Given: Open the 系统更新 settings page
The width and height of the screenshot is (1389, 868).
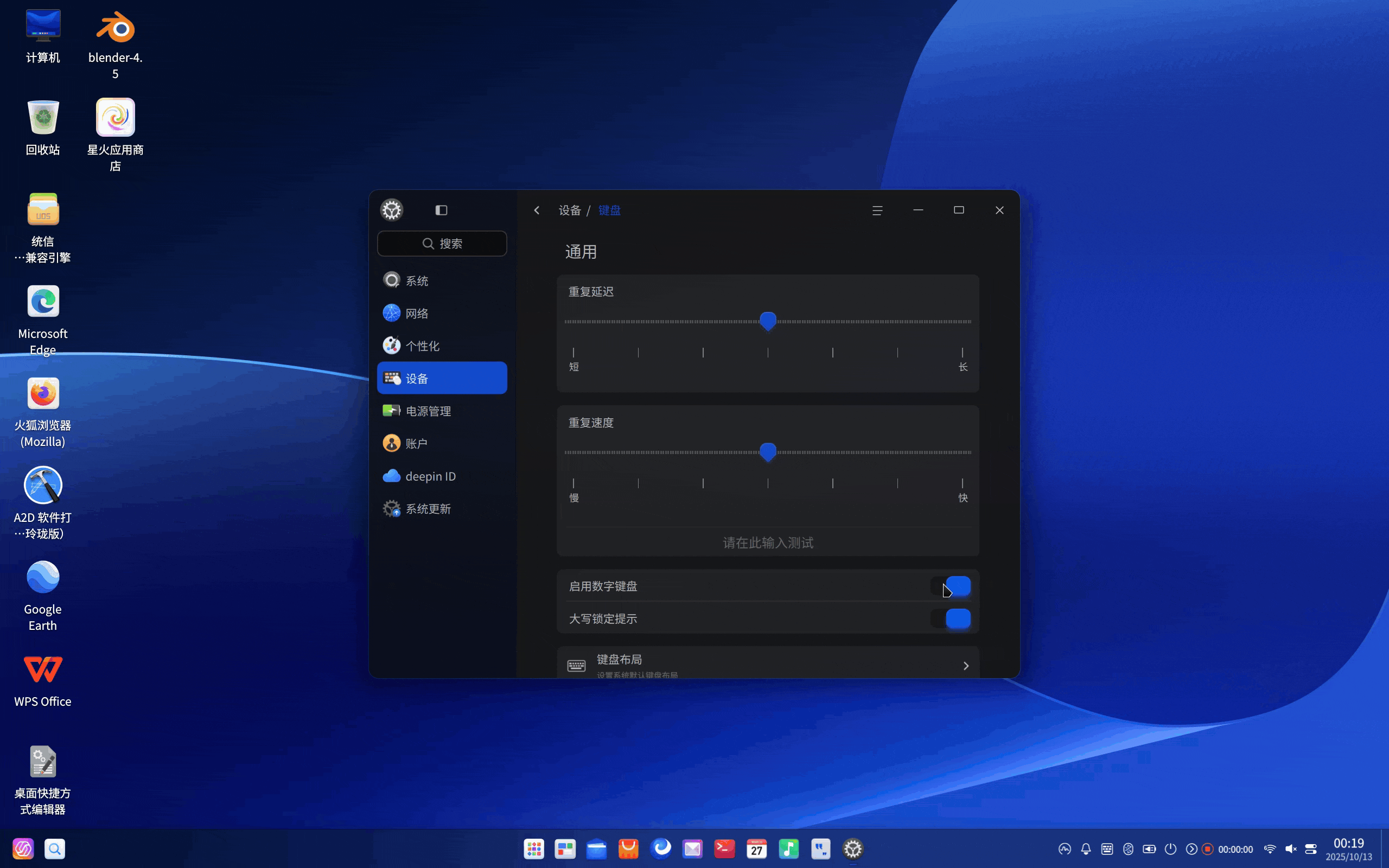Looking at the screenshot, I should [x=442, y=509].
